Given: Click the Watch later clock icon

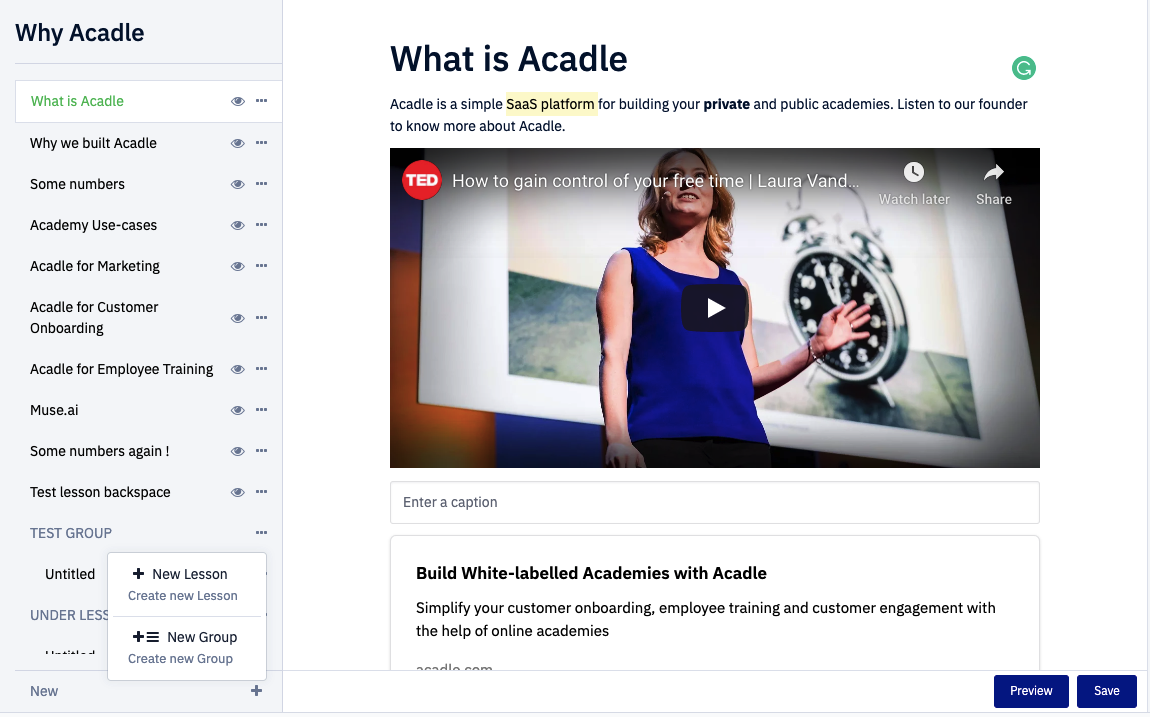Looking at the screenshot, I should click(913, 172).
